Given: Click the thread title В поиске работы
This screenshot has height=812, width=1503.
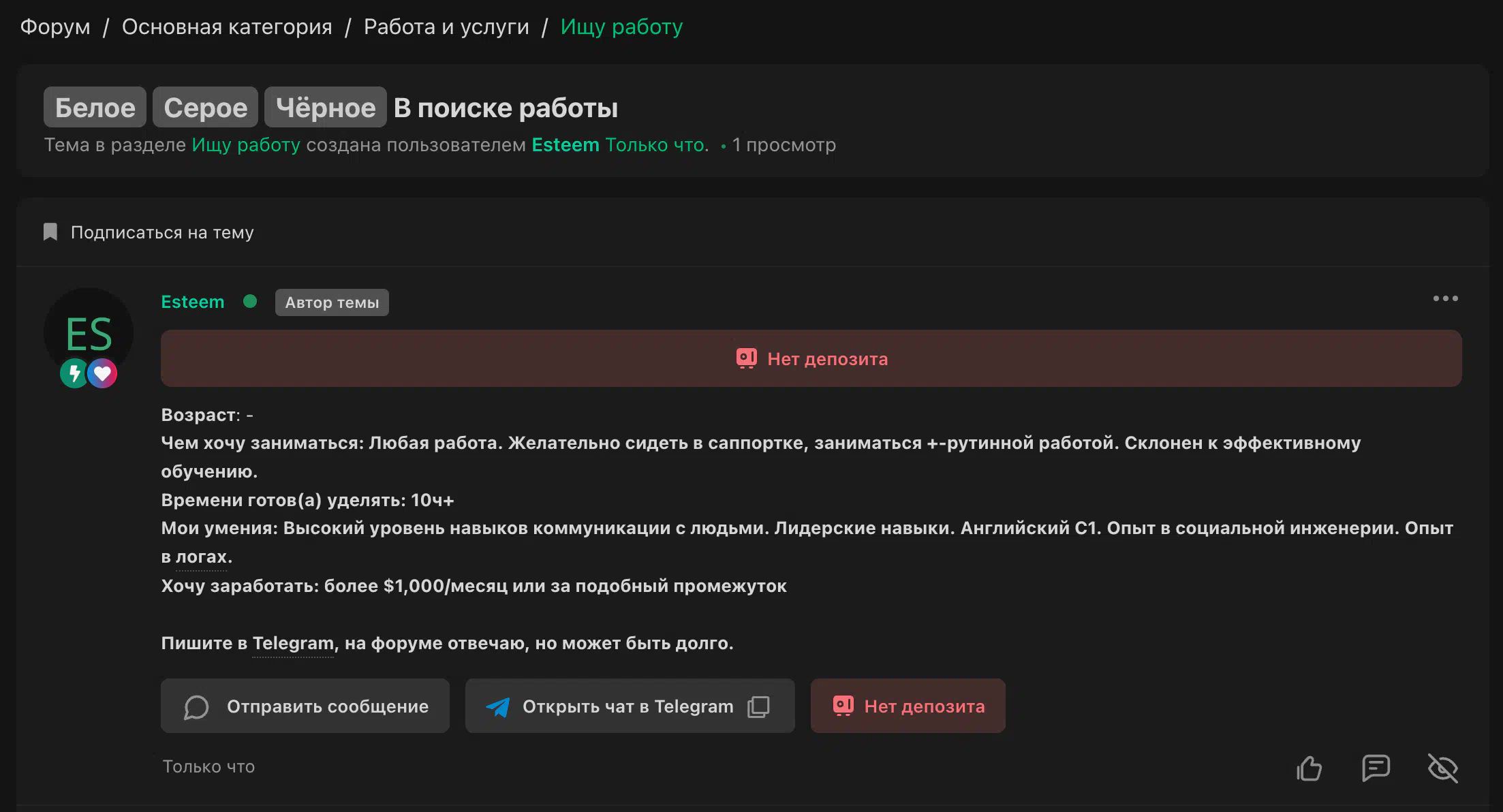Looking at the screenshot, I should (x=506, y=108).
